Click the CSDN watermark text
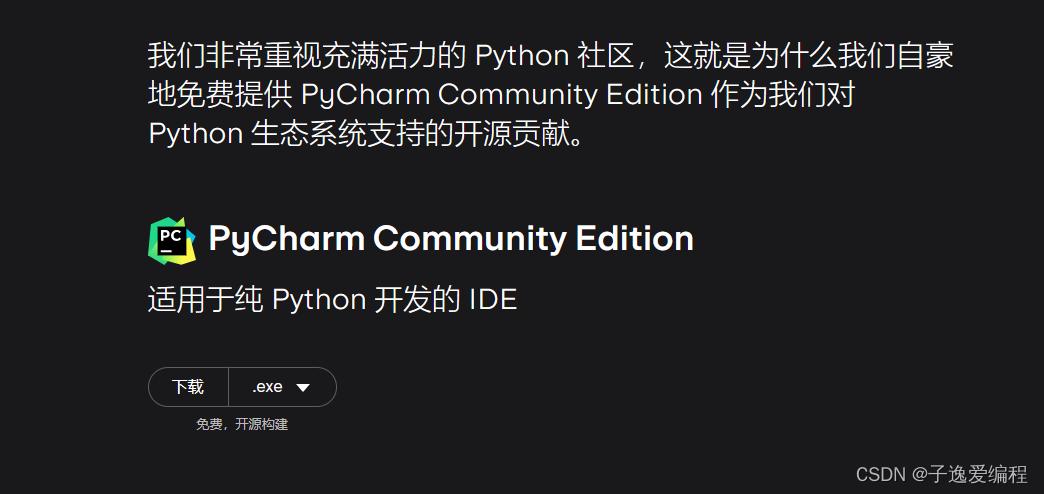 coord(881,475)
